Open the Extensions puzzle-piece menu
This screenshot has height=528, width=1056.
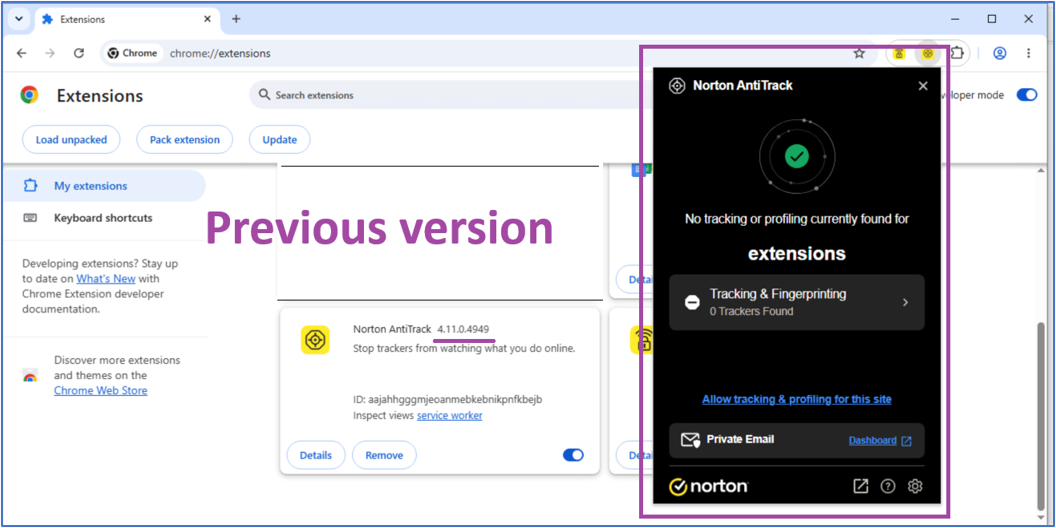[x=957, y=53]
